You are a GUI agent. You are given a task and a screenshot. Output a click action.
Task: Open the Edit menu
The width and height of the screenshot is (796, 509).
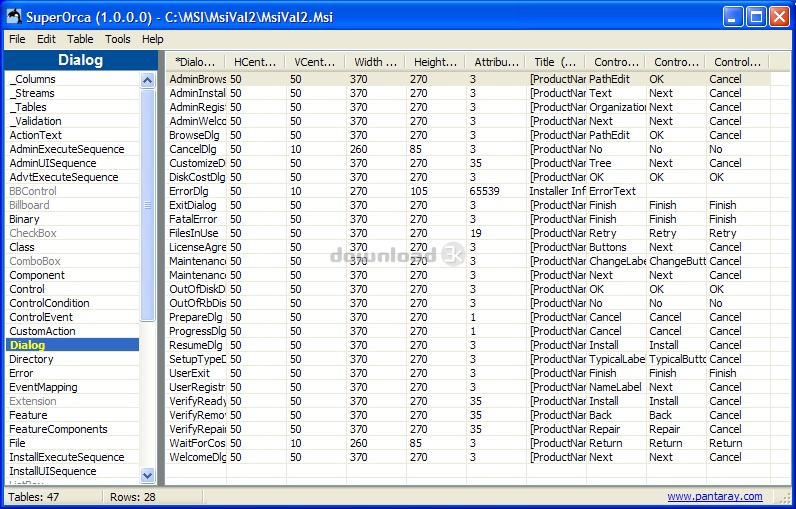coord(46,39)
